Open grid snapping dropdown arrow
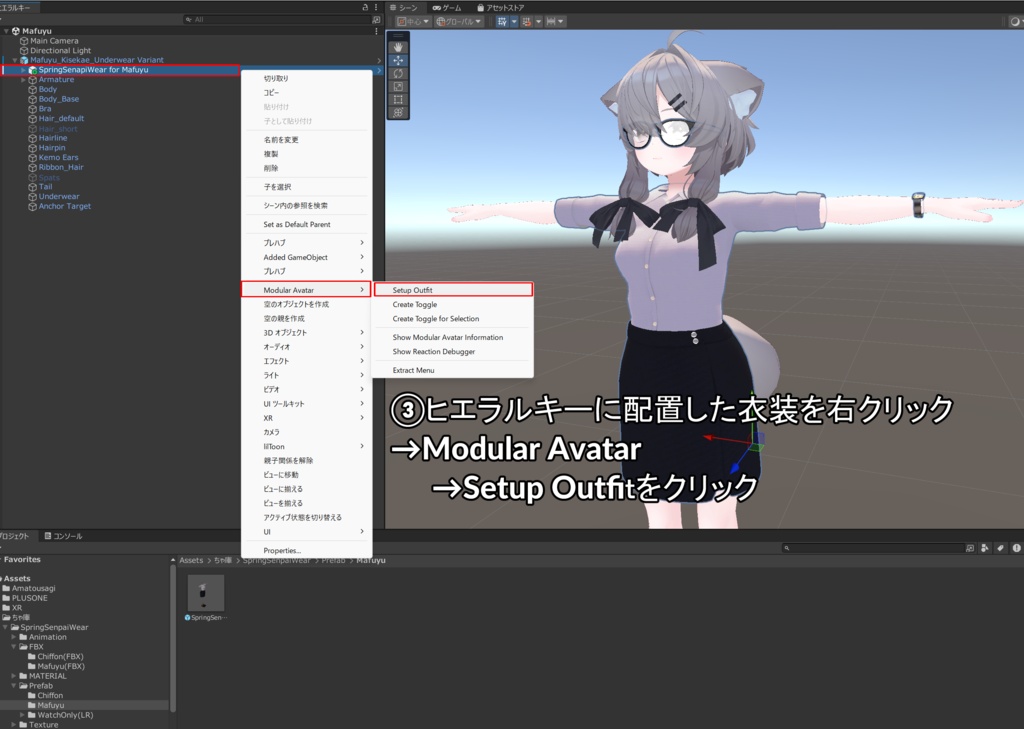 (514, 22)
